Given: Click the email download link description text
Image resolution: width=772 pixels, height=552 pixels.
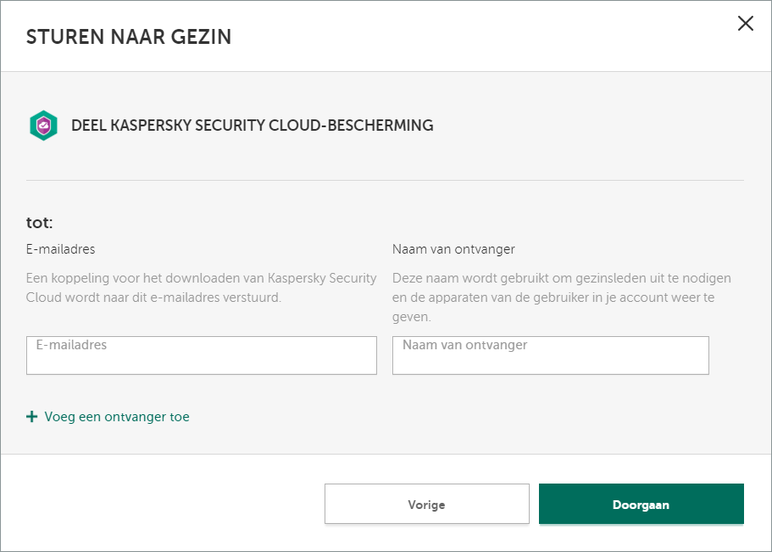Looking at the screenshot, I should (x=201, y=287).
